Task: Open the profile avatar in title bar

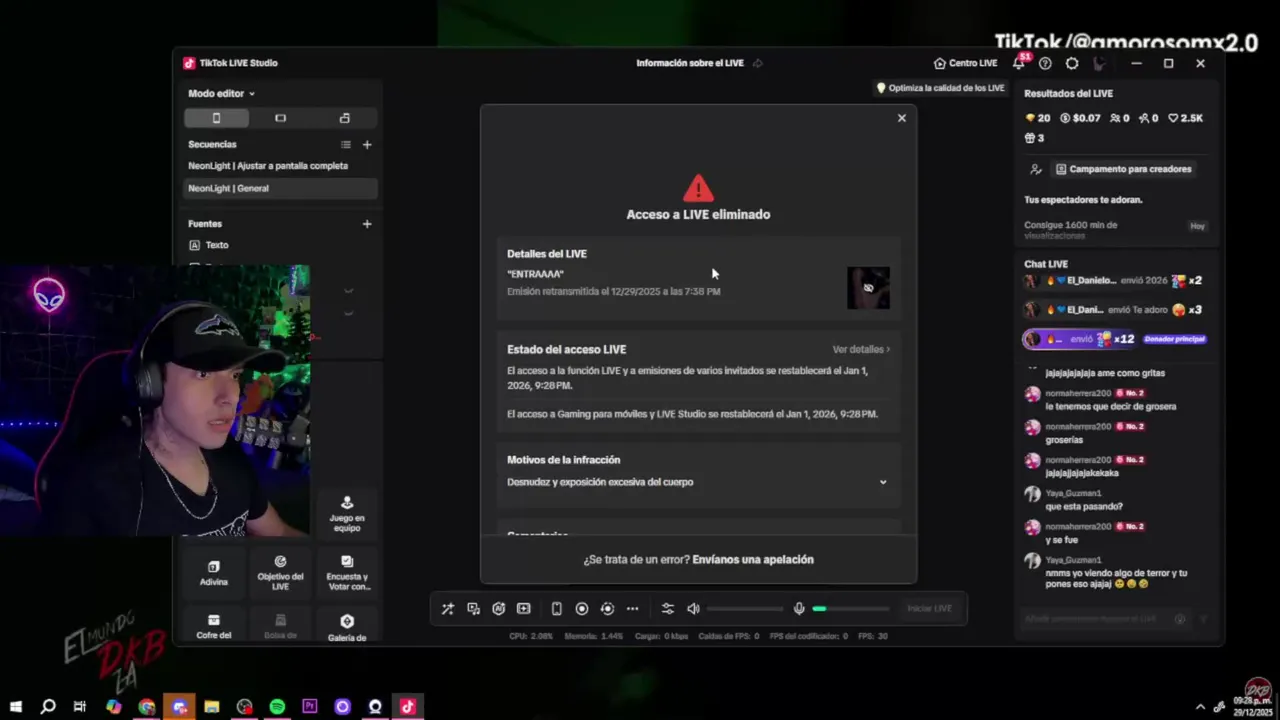Action: pos(1099,63)
